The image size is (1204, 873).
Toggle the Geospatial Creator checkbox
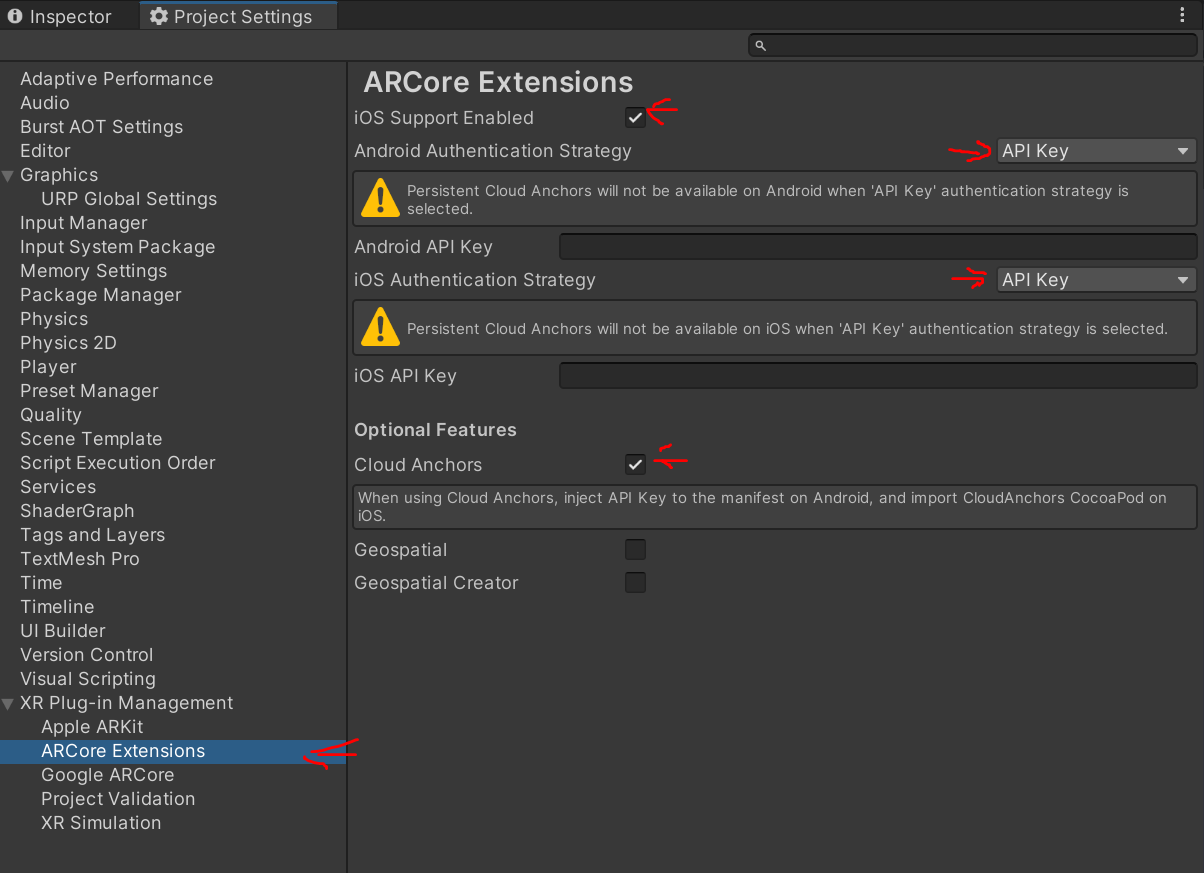click(635, 583)
